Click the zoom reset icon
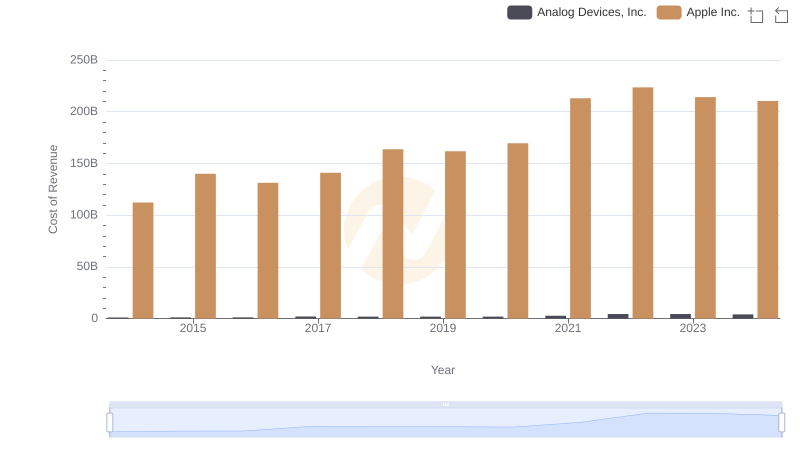 click(781, 15)
